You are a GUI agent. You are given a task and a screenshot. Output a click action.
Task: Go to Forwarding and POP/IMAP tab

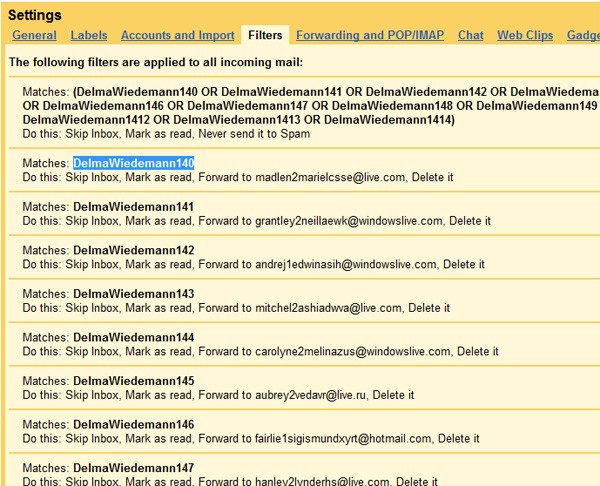[371, 35]
